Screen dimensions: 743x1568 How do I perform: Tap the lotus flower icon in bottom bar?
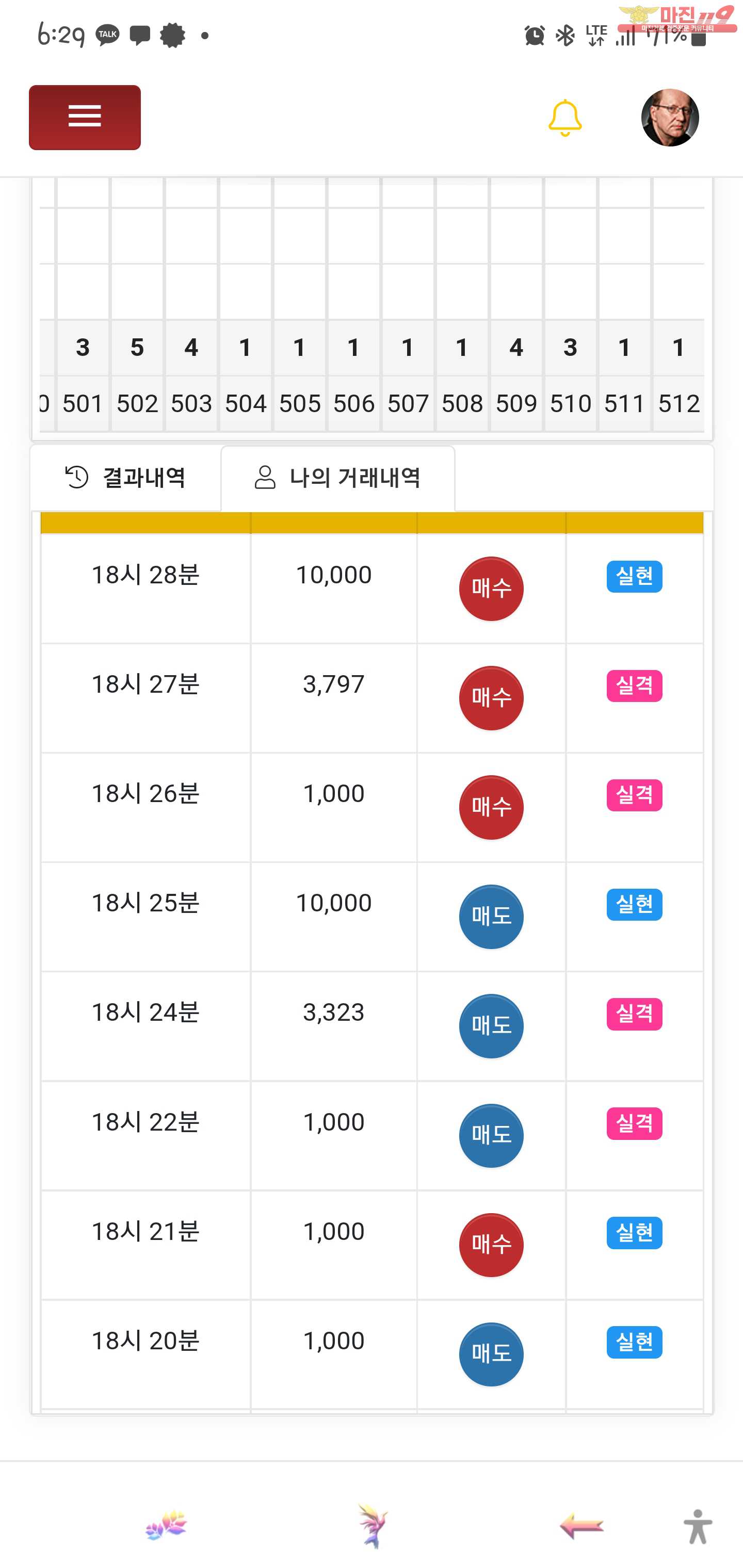pos(166,1524)
